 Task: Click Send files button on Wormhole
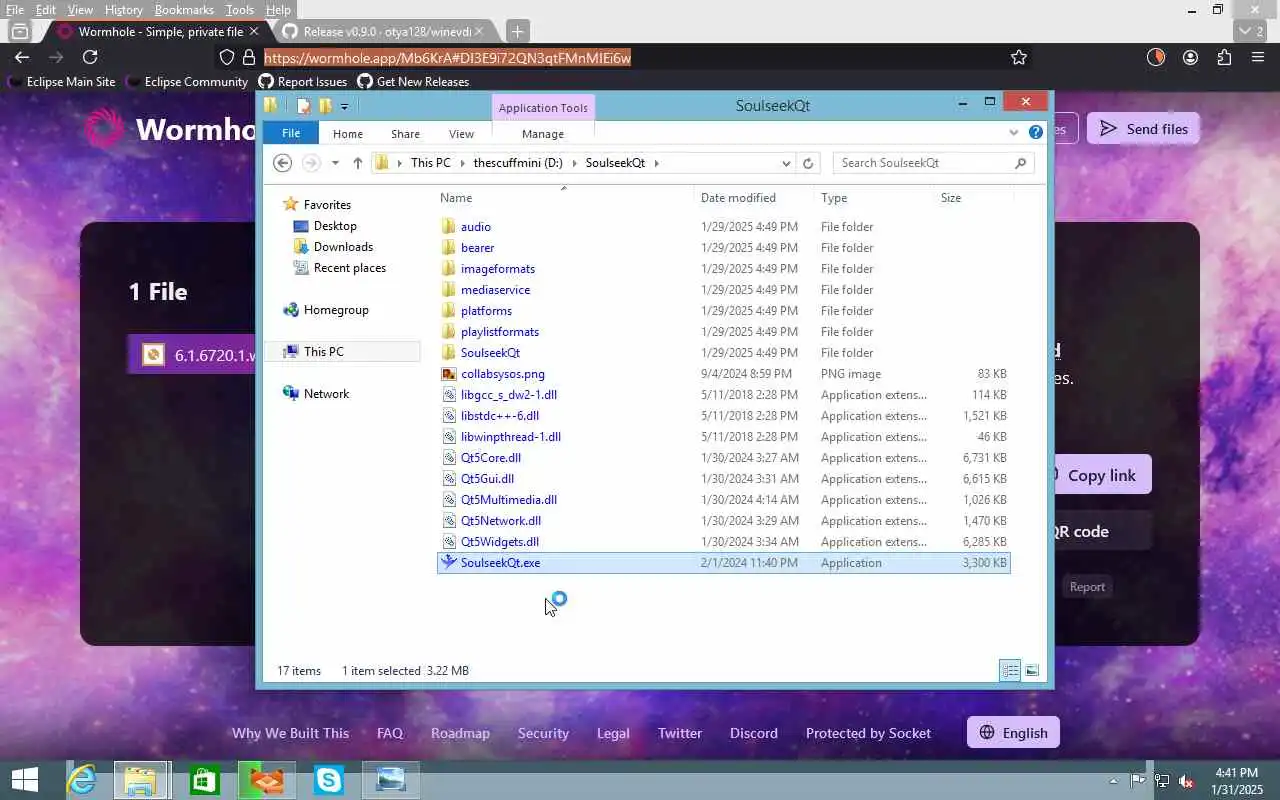(1143, 128)
